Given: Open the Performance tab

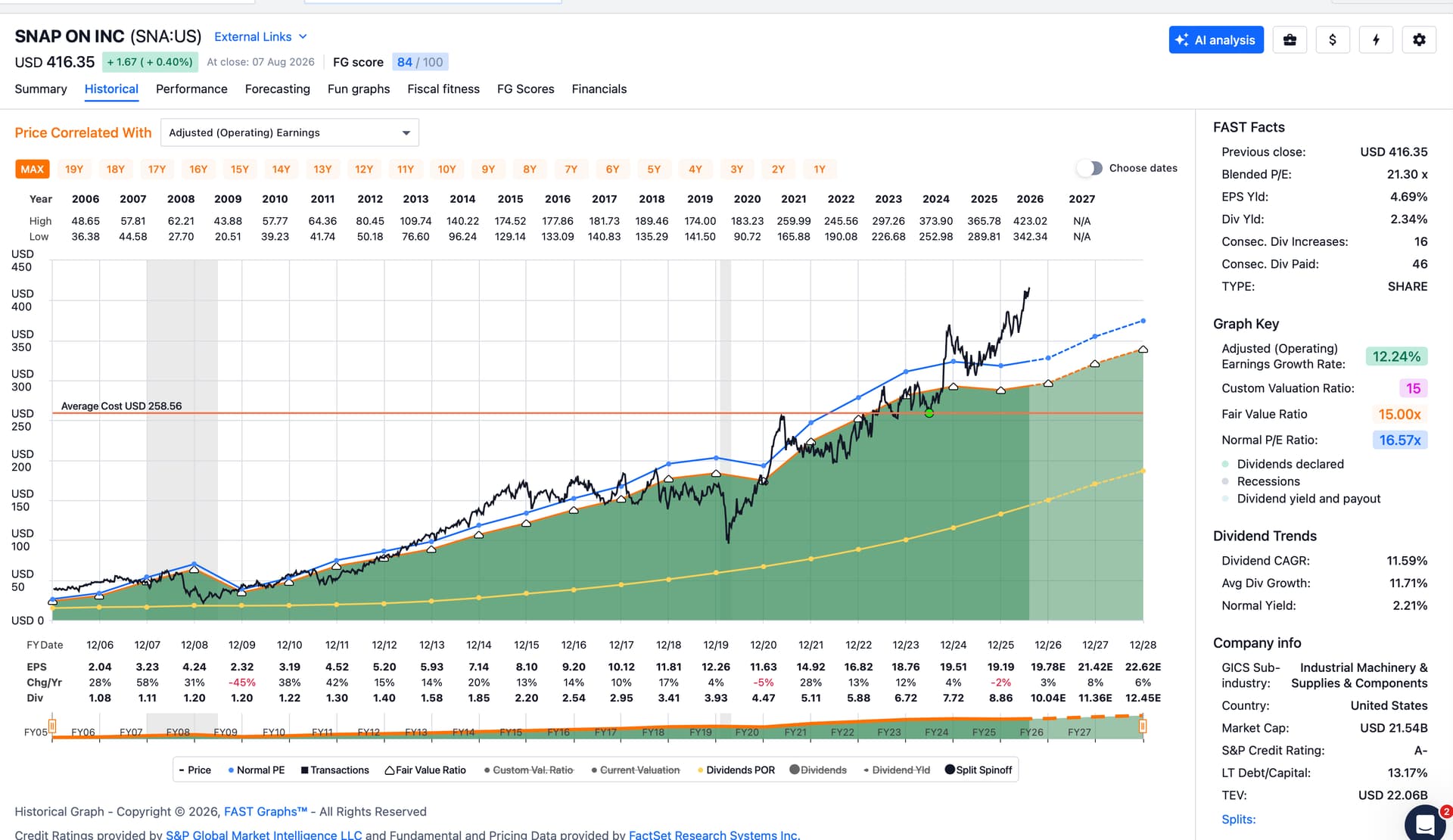Looking at the screenshot, I should pyautogui.click(x=191, y=89).
